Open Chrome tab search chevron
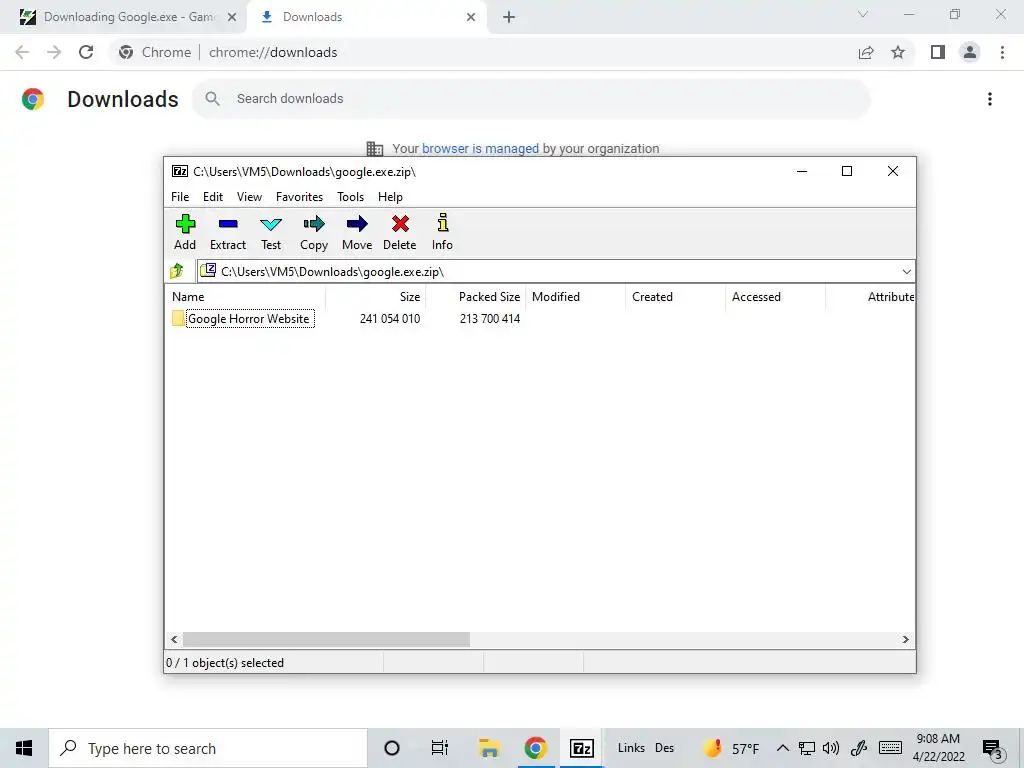This screenshot has height=768, width=1024. pyautogui.click(x=863, y=14)
